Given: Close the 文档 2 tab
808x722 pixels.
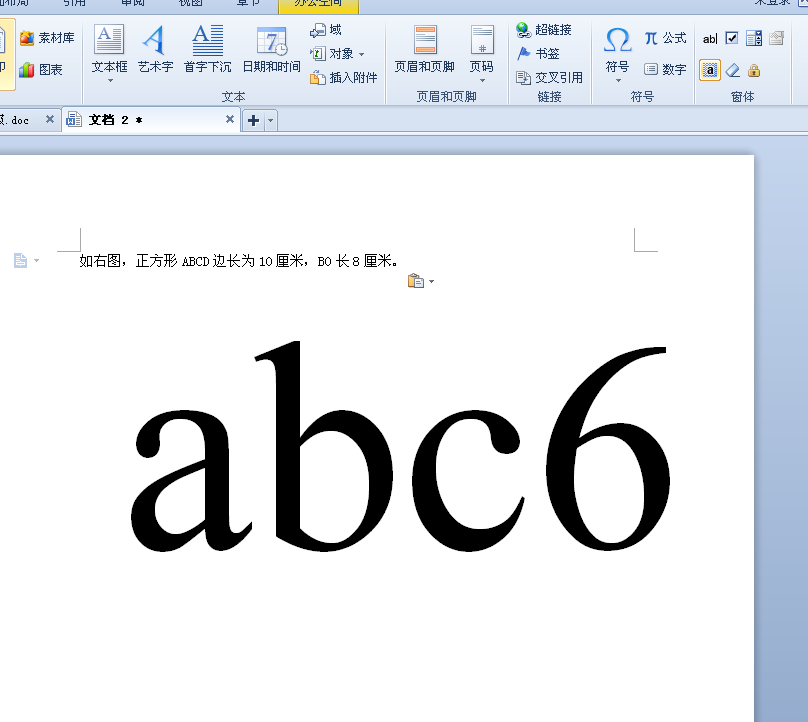Looking at the screenshot, I should (x=230, y=120).
